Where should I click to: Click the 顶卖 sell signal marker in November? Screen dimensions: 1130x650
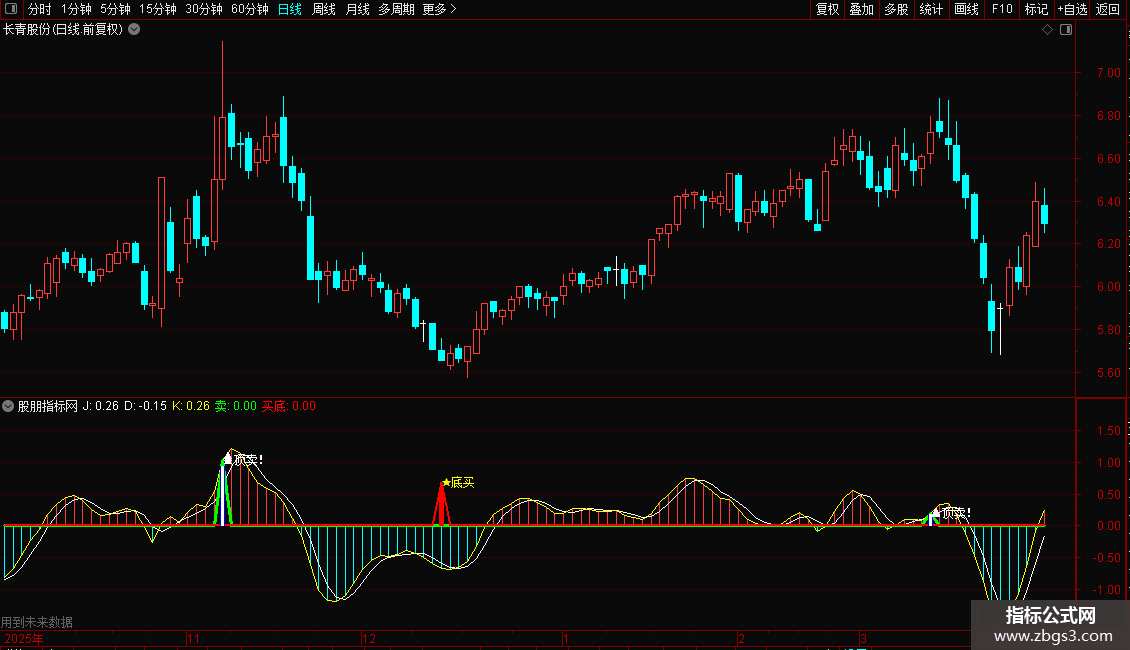[x=243, y=459]
